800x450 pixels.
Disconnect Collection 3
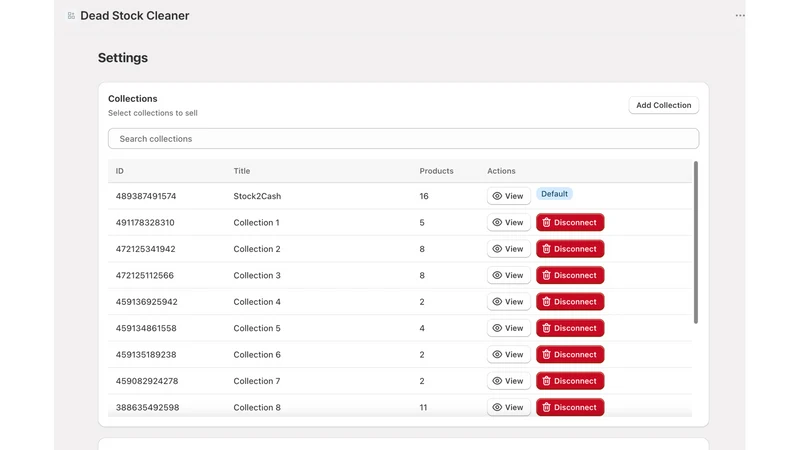tap(570, 276)
